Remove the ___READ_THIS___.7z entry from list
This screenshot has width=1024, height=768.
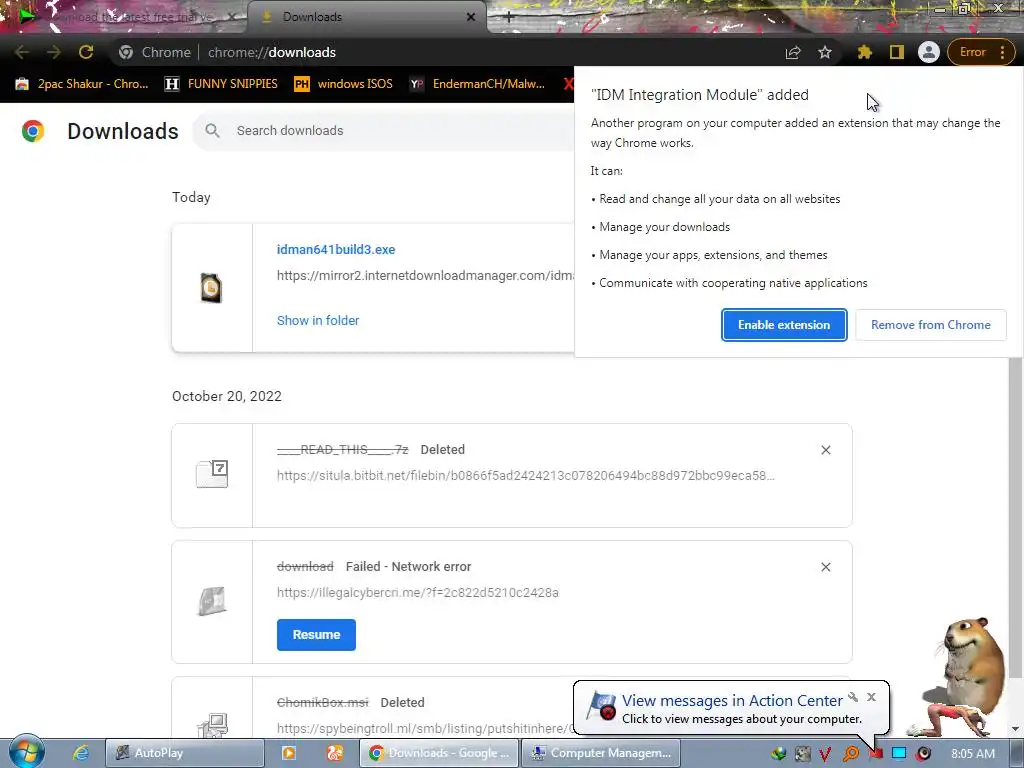[x=825, y=450]
